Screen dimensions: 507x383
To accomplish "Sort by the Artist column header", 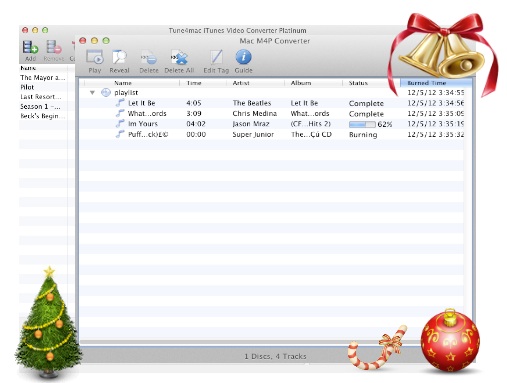I will coord(241,83).
